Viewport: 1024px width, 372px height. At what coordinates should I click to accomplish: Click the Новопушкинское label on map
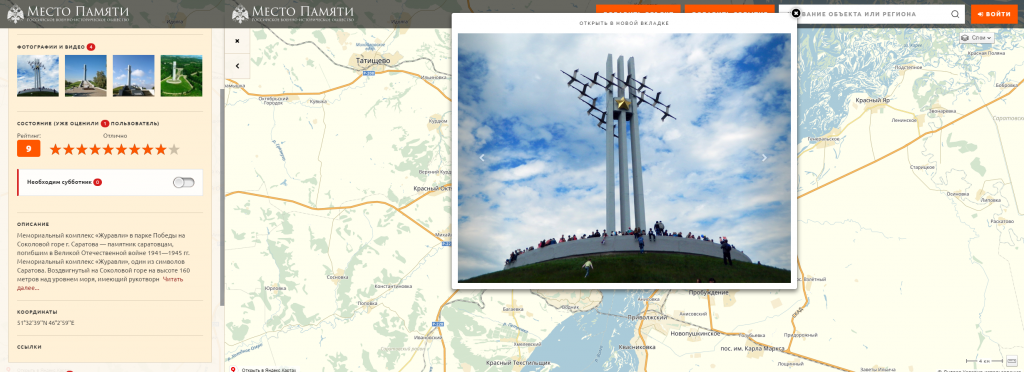point(695,333)
